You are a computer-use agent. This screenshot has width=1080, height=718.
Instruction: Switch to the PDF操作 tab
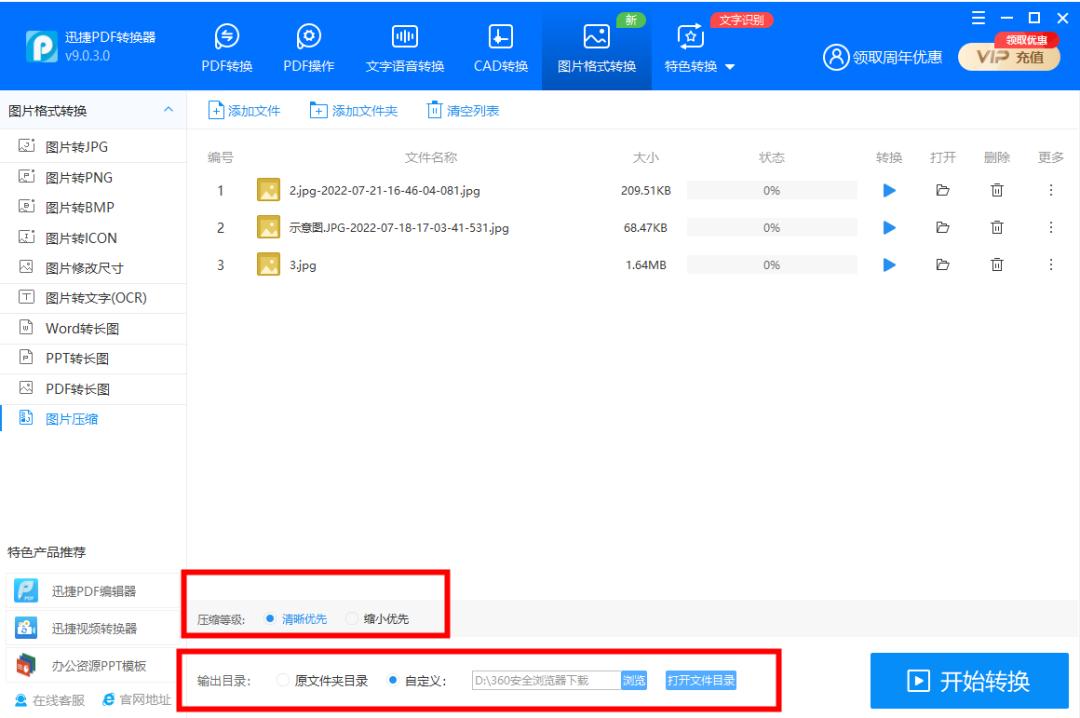coord(308,46)
